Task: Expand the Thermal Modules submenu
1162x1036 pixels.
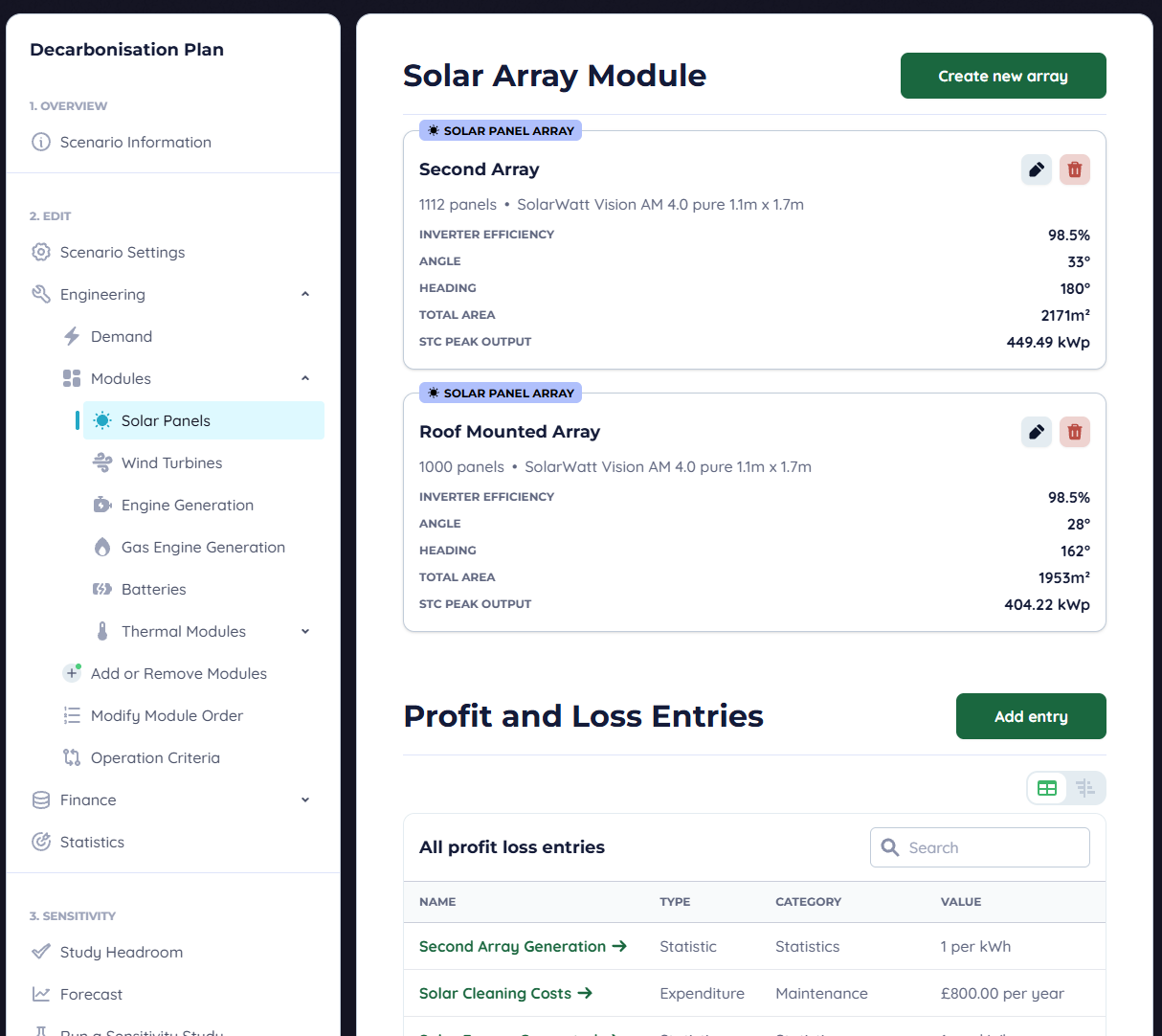Action: point(304,631)
